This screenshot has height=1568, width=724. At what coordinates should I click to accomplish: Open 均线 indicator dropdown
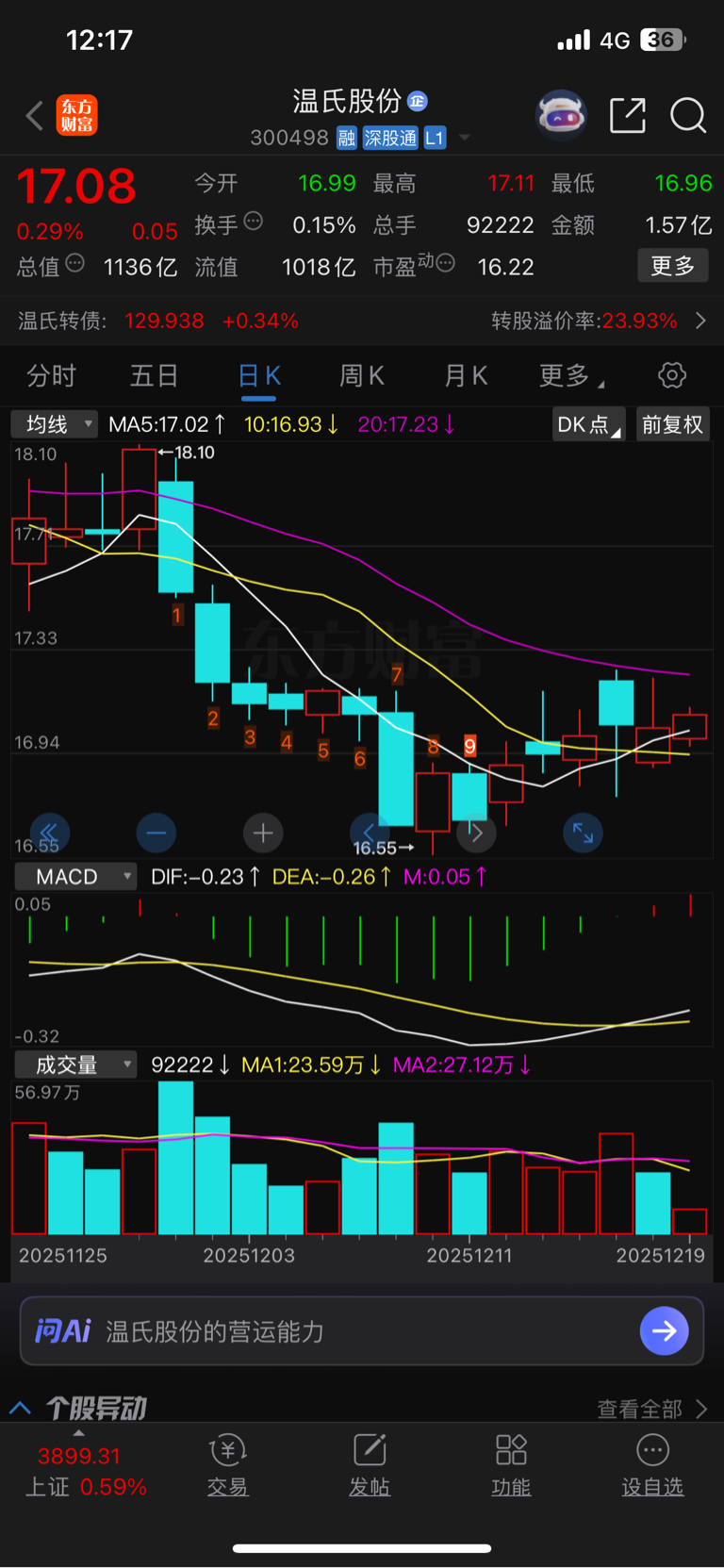point(55,424)
